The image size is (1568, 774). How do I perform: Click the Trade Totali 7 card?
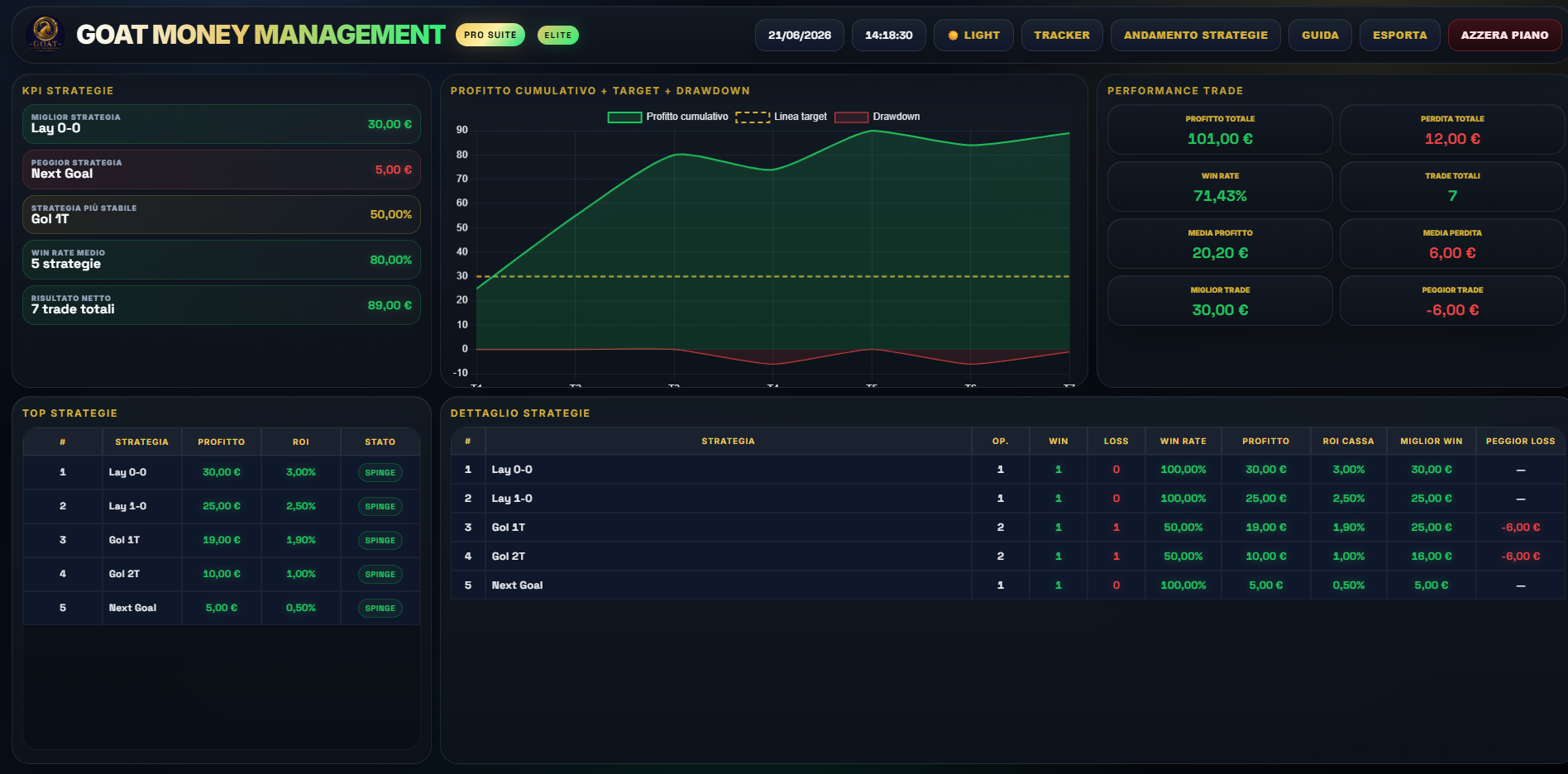click(x=1452, y=187)
